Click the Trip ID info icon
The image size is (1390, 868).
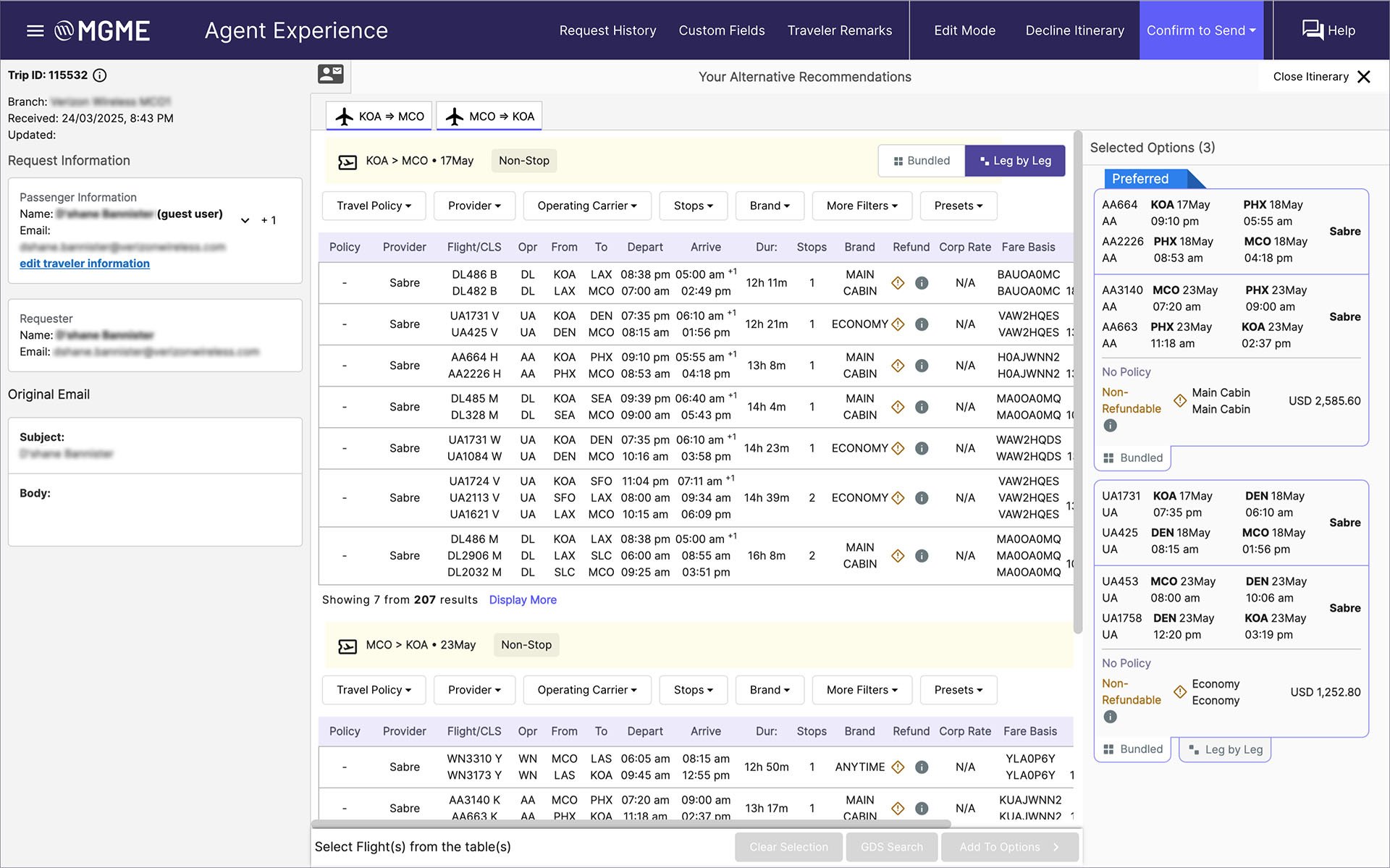pyautogui.click(x=100, y=75)
